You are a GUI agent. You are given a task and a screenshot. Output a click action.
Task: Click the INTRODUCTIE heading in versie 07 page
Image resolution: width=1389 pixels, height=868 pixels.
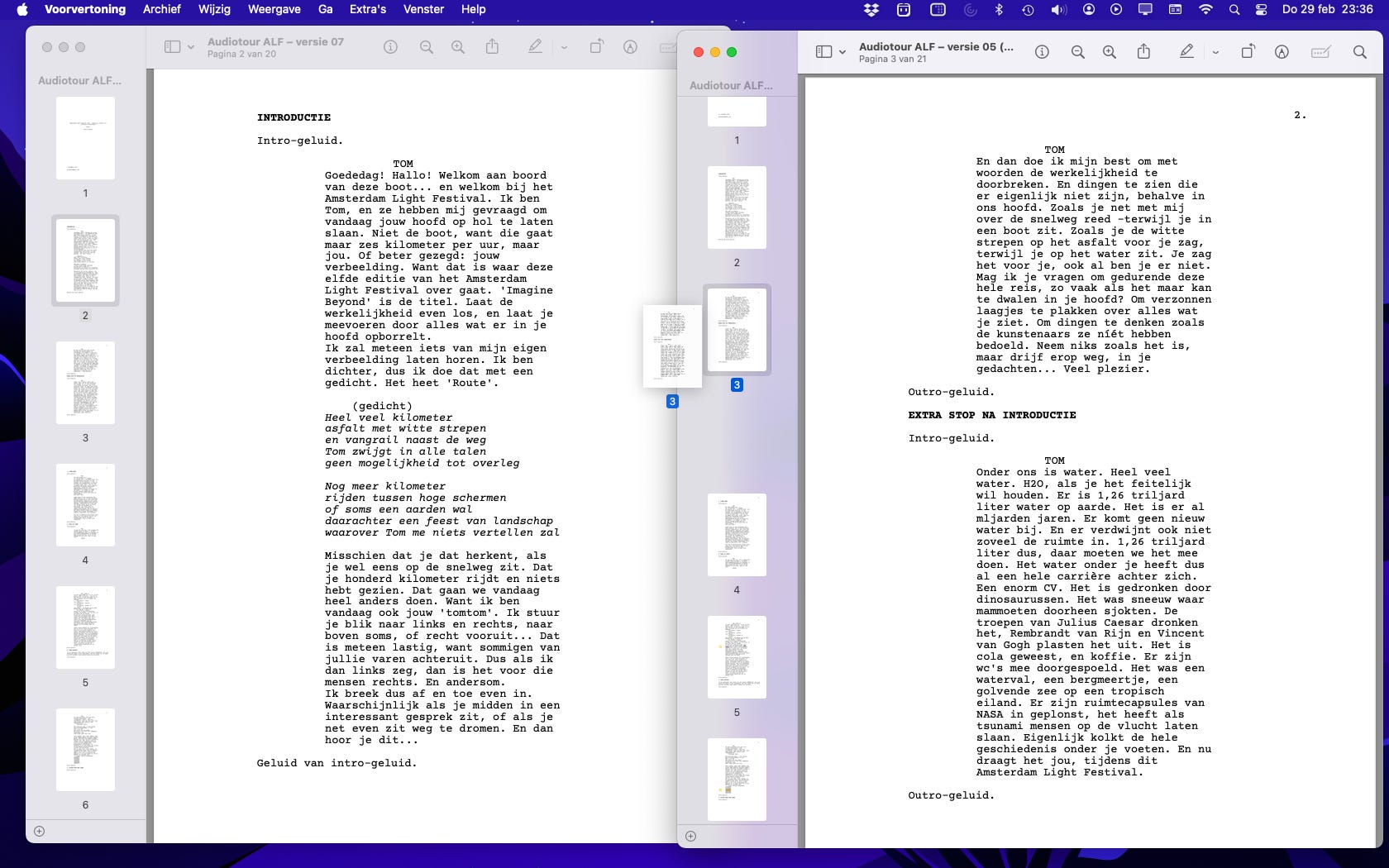point(294,117)
